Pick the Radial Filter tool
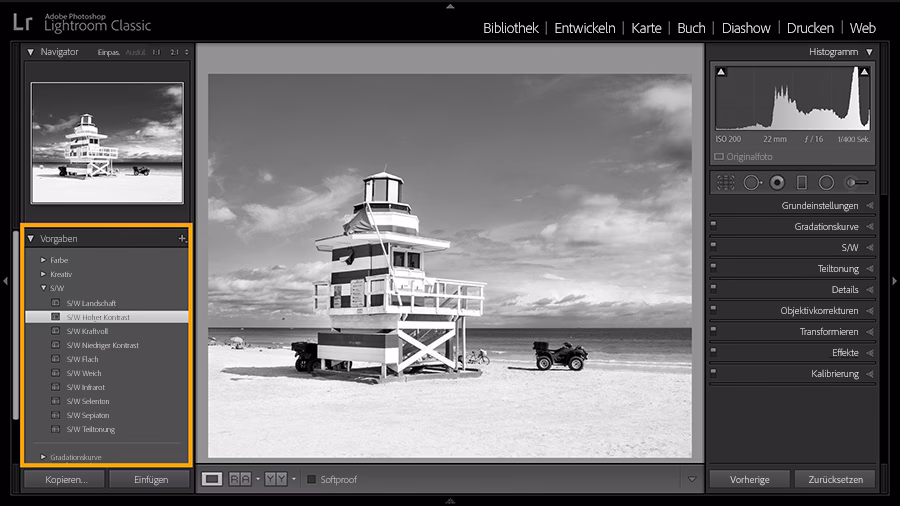 (x=826, y=182)
